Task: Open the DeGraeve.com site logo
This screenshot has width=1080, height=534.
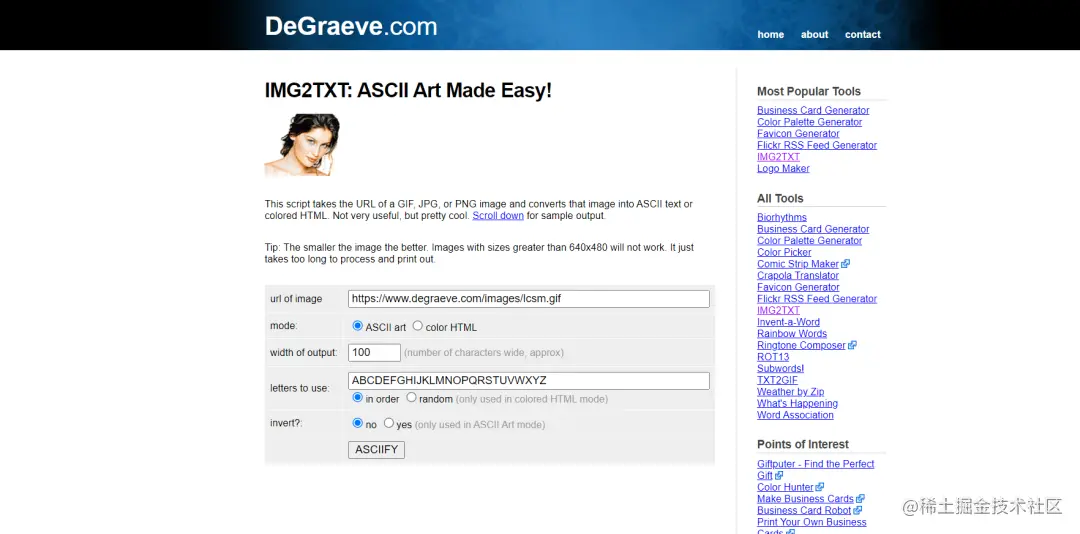Action: [351, 26]
